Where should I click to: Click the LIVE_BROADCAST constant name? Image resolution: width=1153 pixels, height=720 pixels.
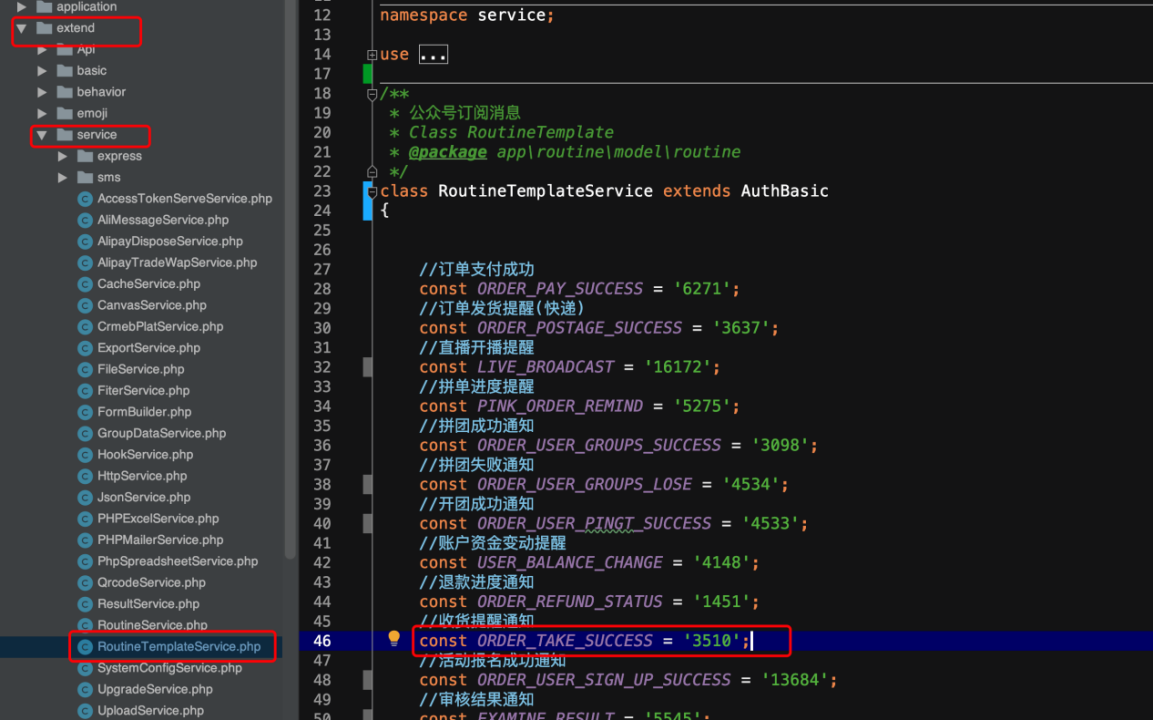(546, 367)
